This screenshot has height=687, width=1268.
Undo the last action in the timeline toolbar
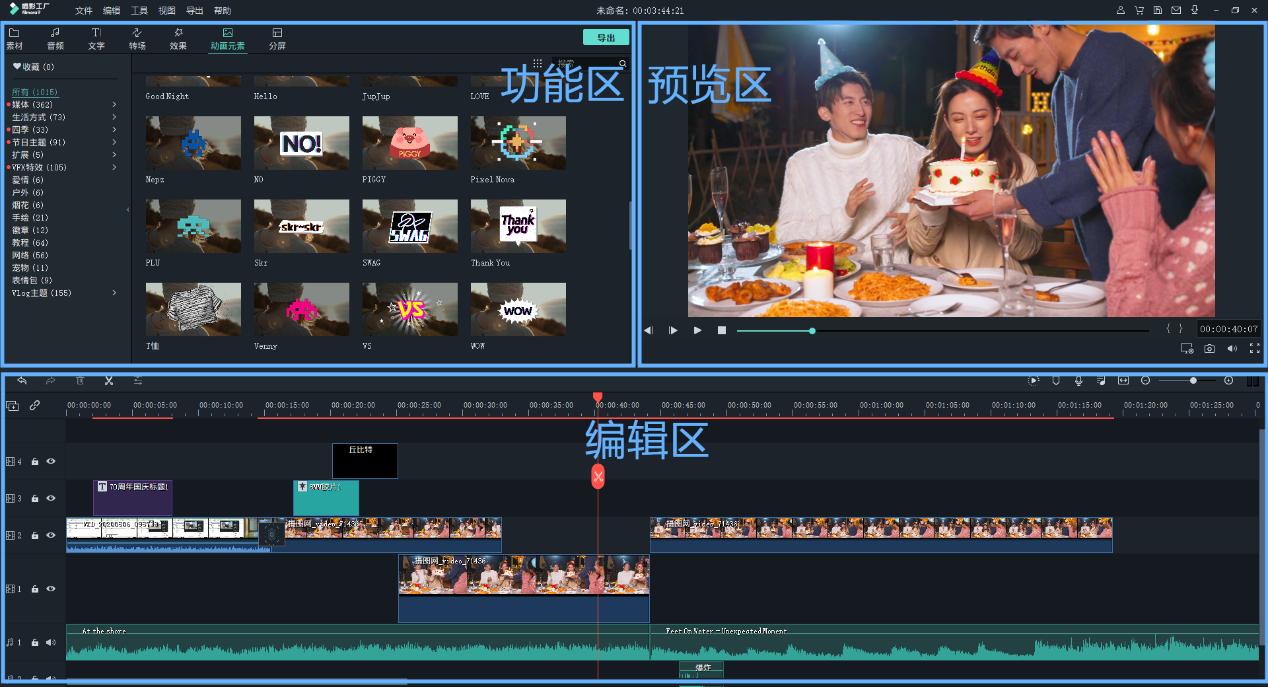(x=22, y=381)
